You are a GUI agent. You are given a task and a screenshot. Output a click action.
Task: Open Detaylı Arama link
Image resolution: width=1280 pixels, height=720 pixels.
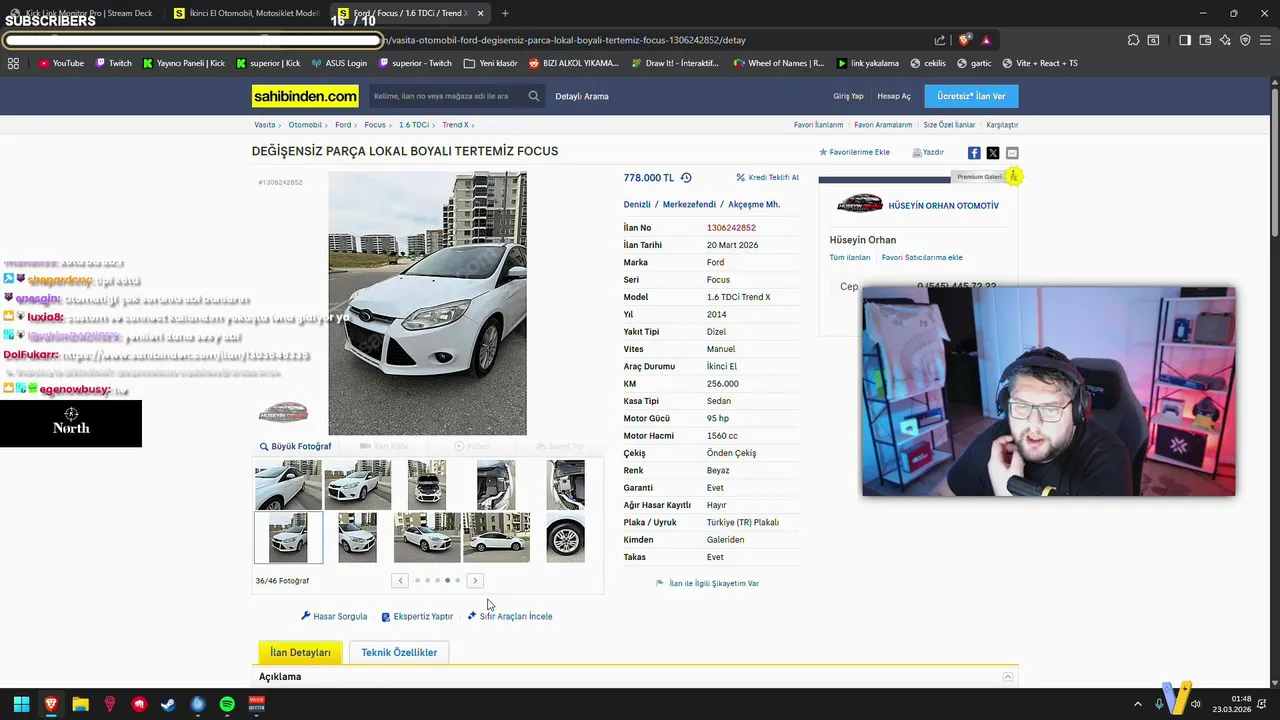pos(582,96)
